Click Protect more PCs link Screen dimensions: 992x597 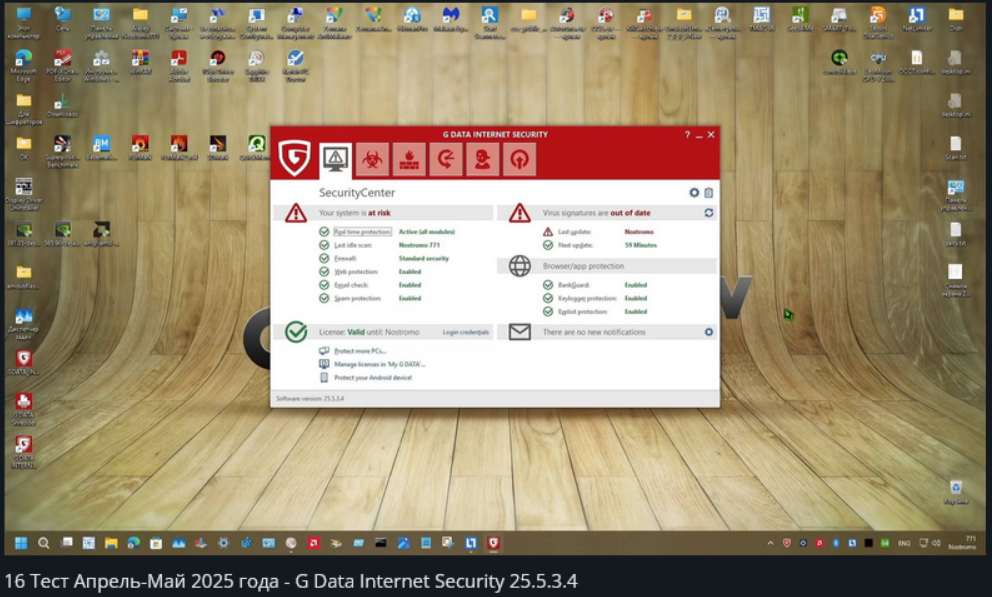pyautogui.click(x=360, y=351)
